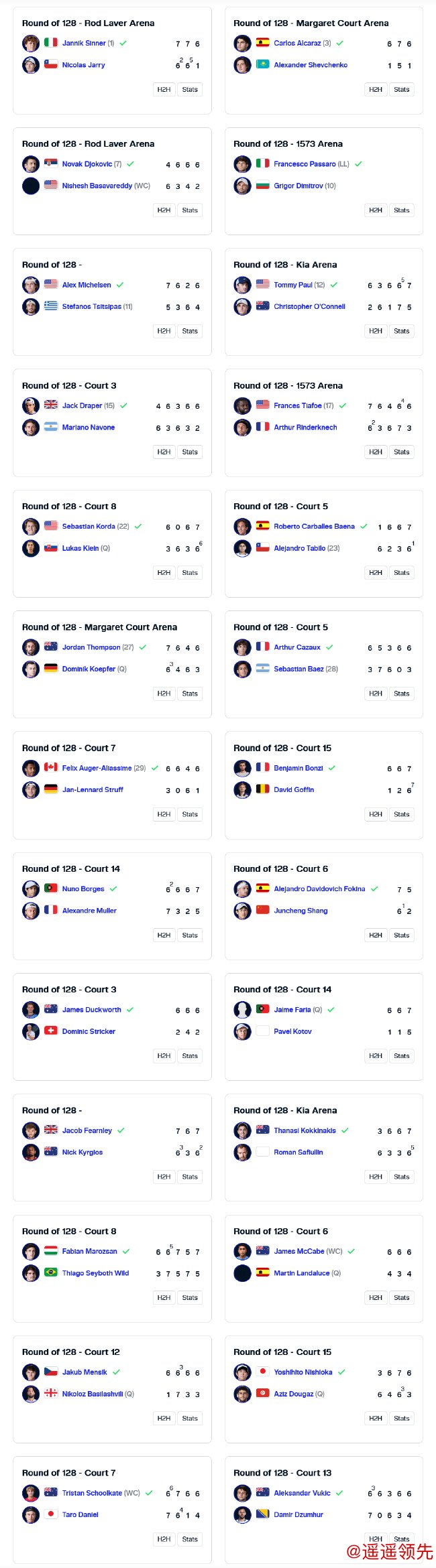Click Nick Kyrgios's player avatar
The height and width of the screenshot is (1568, 436).
[31, 1153]
